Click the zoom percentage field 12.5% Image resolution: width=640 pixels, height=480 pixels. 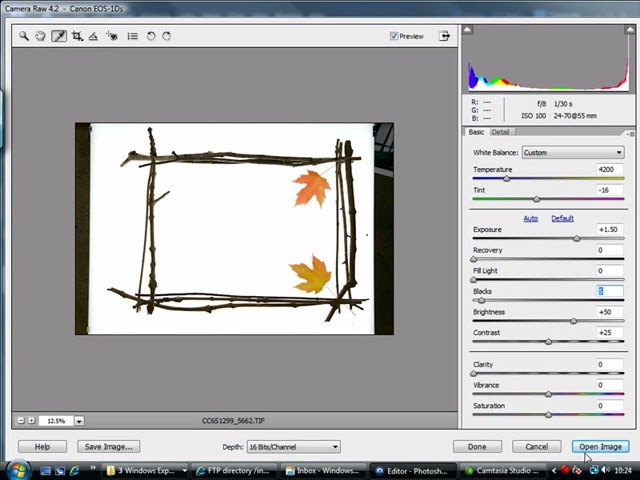(x=56, y=421)
